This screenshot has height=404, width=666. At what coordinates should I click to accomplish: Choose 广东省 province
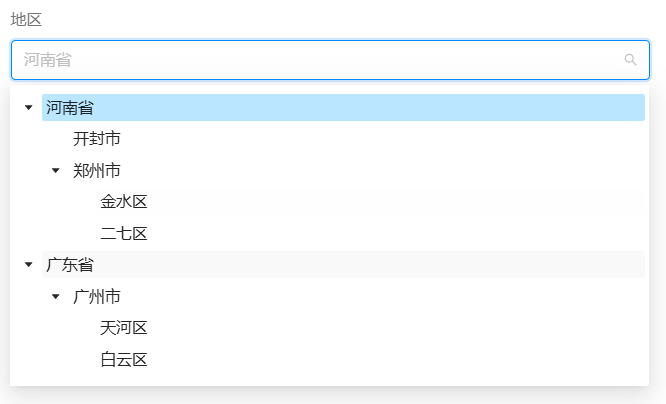pyautogui.click(x=70, y=265)
